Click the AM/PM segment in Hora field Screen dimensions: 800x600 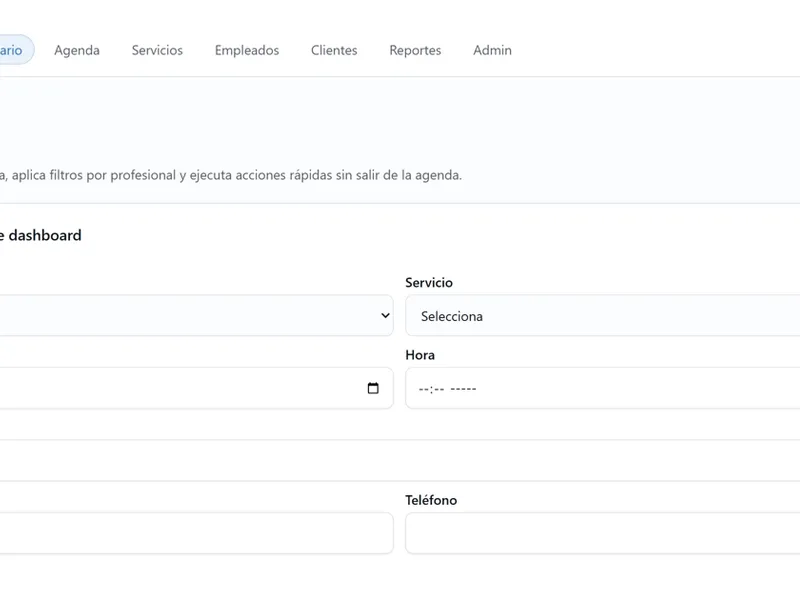tap(463, 389)
